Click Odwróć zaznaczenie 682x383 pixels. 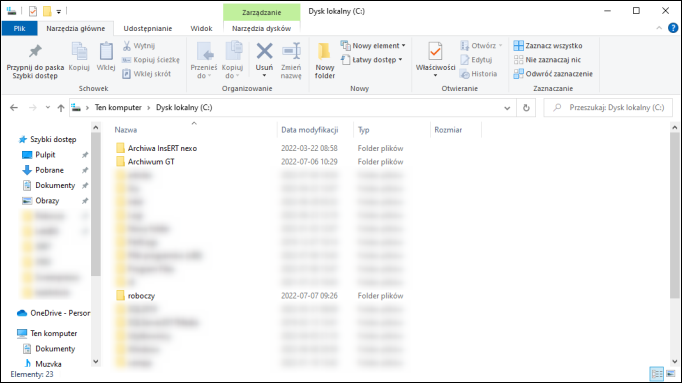[553, 74]
